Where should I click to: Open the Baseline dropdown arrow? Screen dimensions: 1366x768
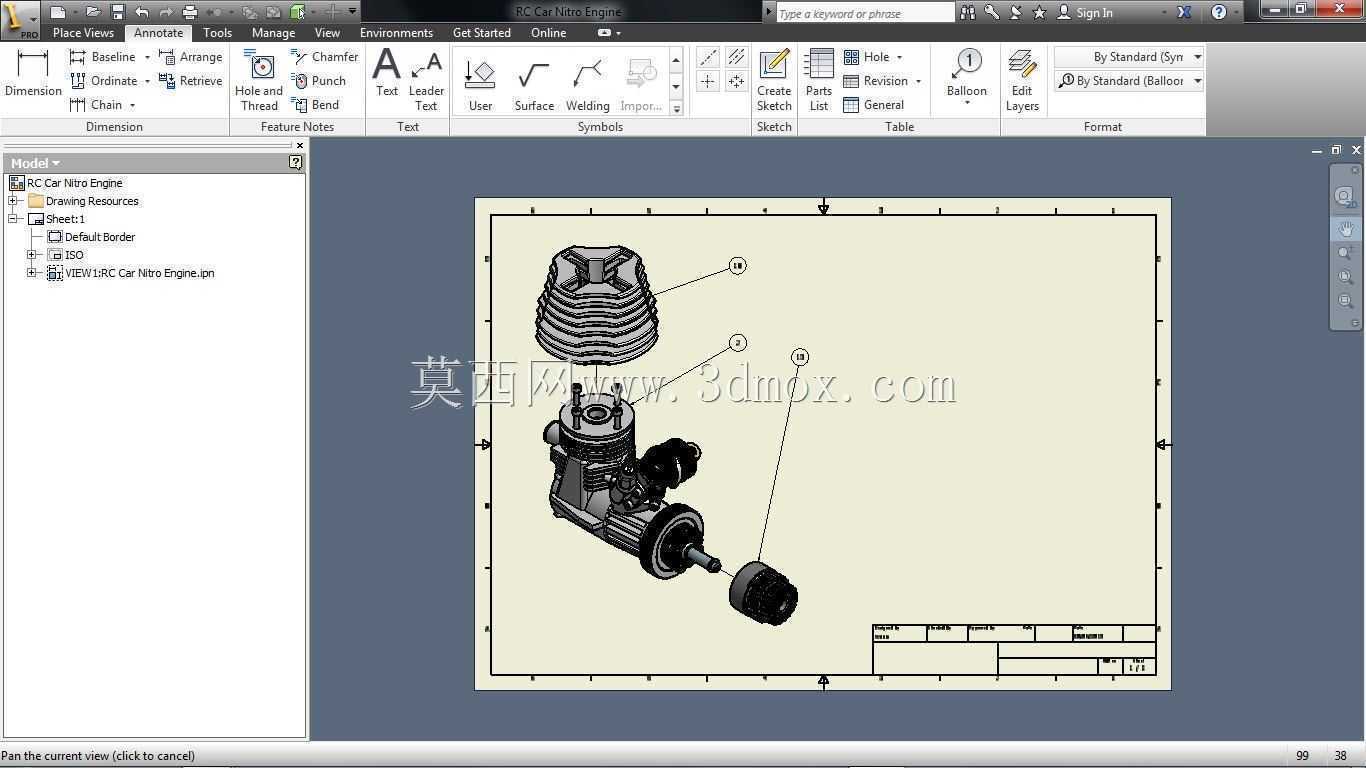(147, 57)
